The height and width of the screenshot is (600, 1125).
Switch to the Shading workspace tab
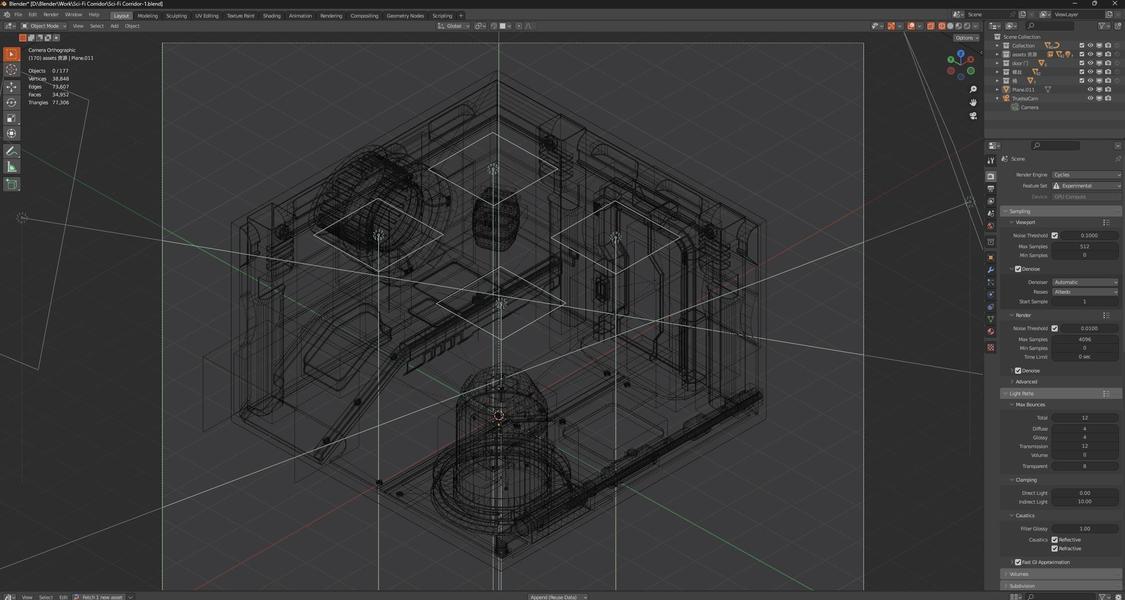272,15
